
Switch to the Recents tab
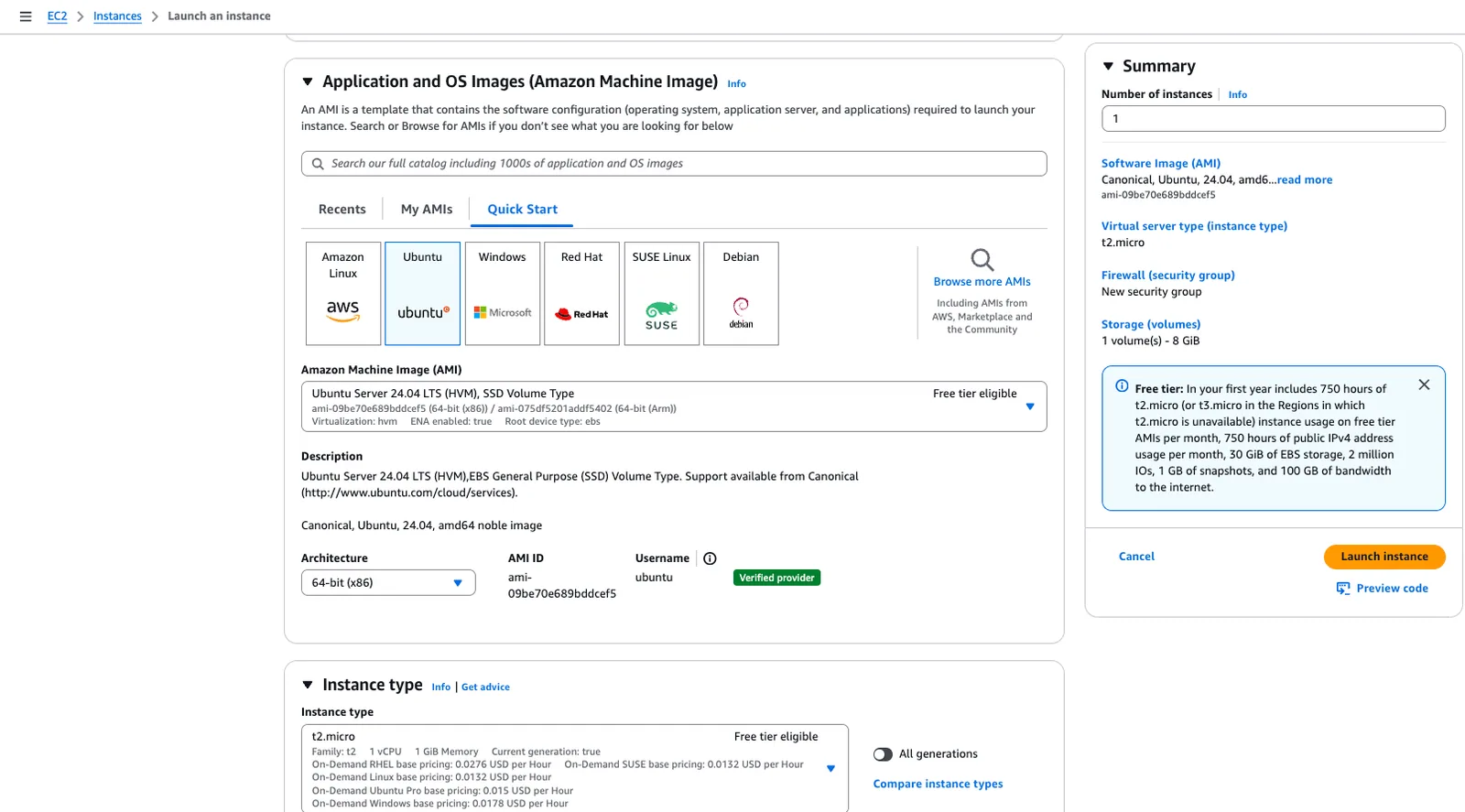pyautogui.click(x=342, y=210)
